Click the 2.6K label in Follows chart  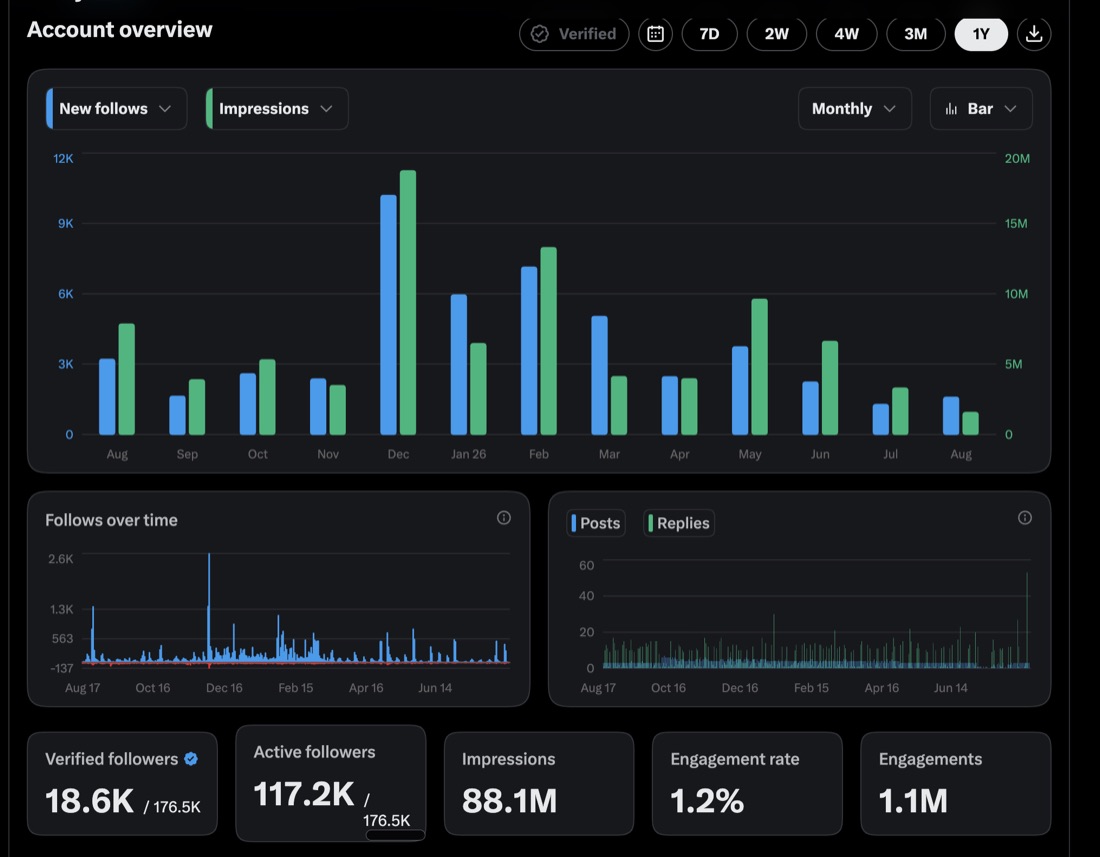point(60,559)
